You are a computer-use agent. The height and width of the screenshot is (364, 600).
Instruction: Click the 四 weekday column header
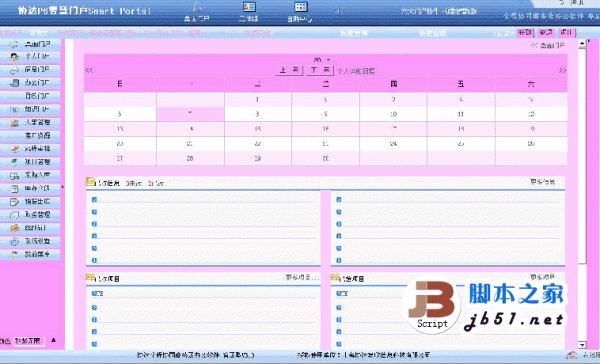pyautogui.click(x=393, y=84)
